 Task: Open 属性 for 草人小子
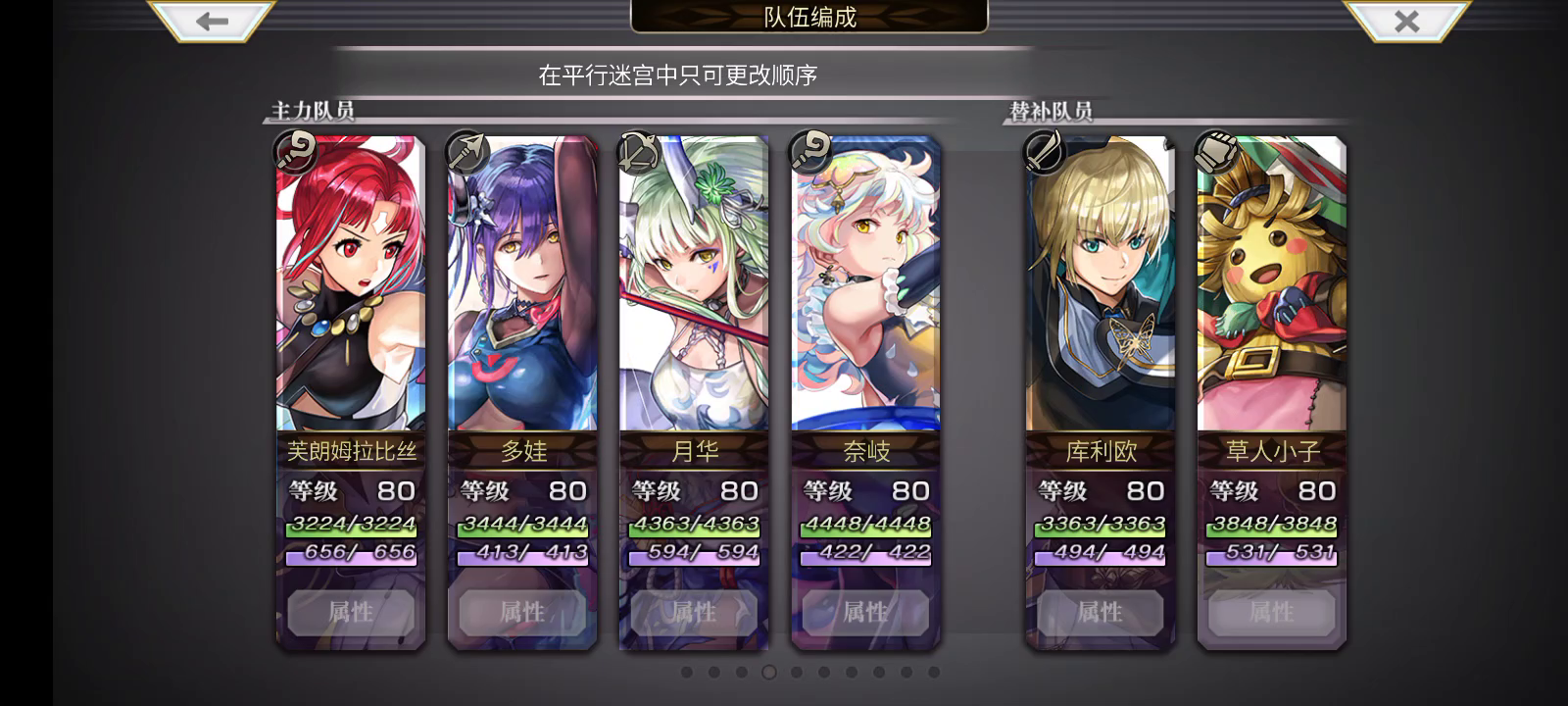click(1271, 613)
